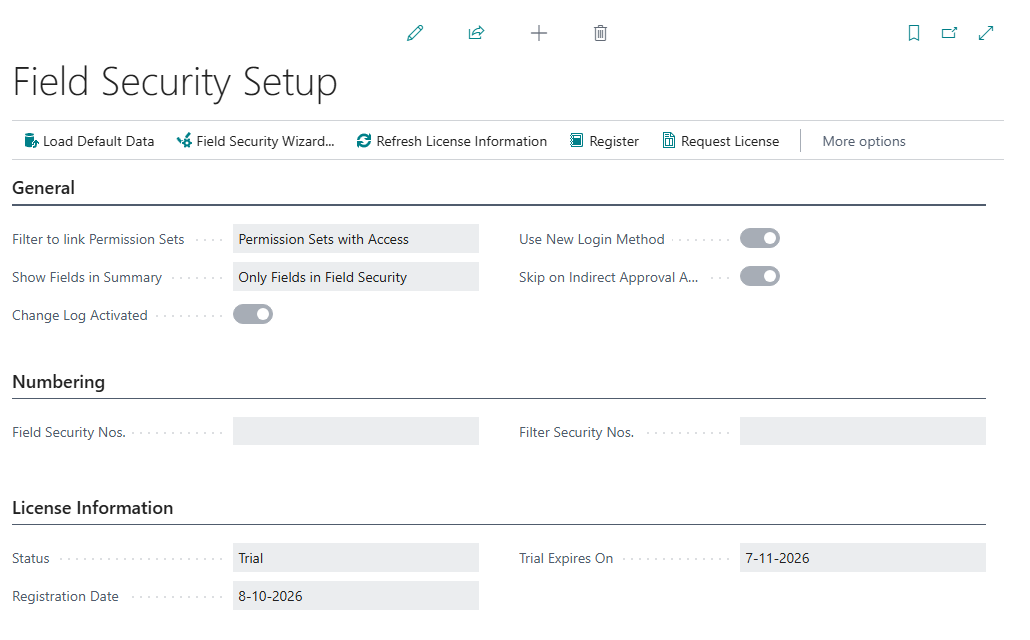Click the trash delete icon
The image size is (1030, 640).
pos(600,33)
